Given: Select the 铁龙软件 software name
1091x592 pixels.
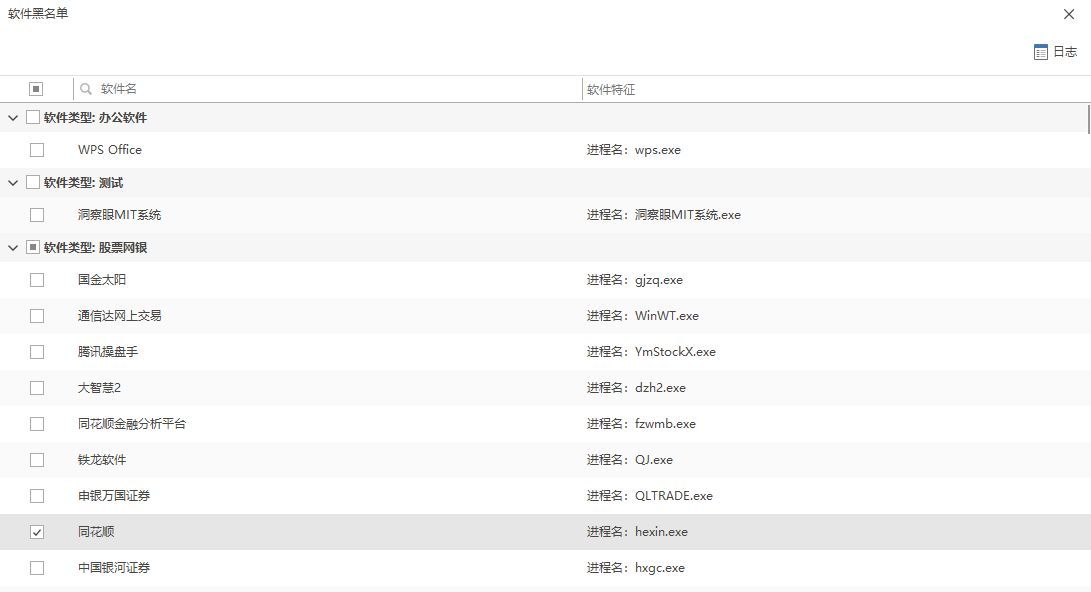Looking at the screenshot, I should coord(102,460).
